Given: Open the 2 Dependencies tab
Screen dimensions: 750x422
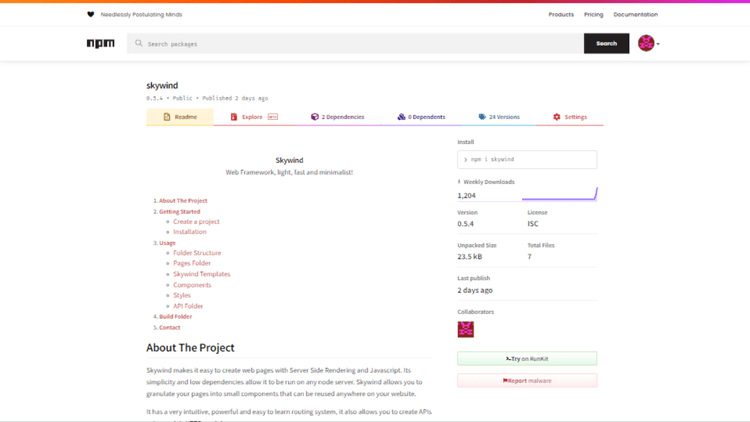Looking at the screenshot, I should 338,117.
